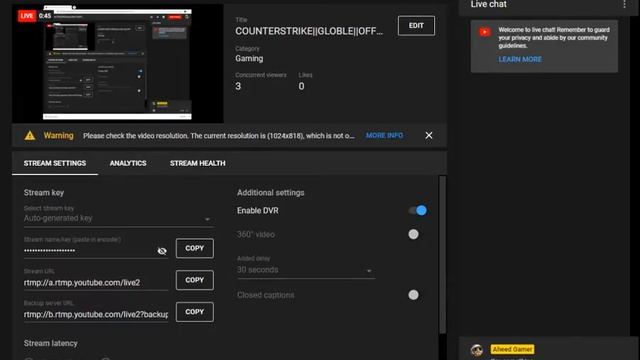This screenshot has width=640, height=360.
Task: Click the Aheed Gamer name badge
Action: [512, 349]
